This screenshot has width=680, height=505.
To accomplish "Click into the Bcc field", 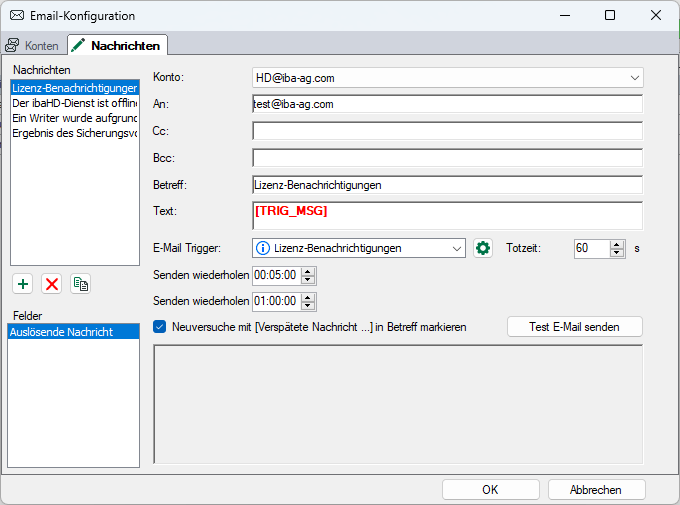I will pos(447,158).
